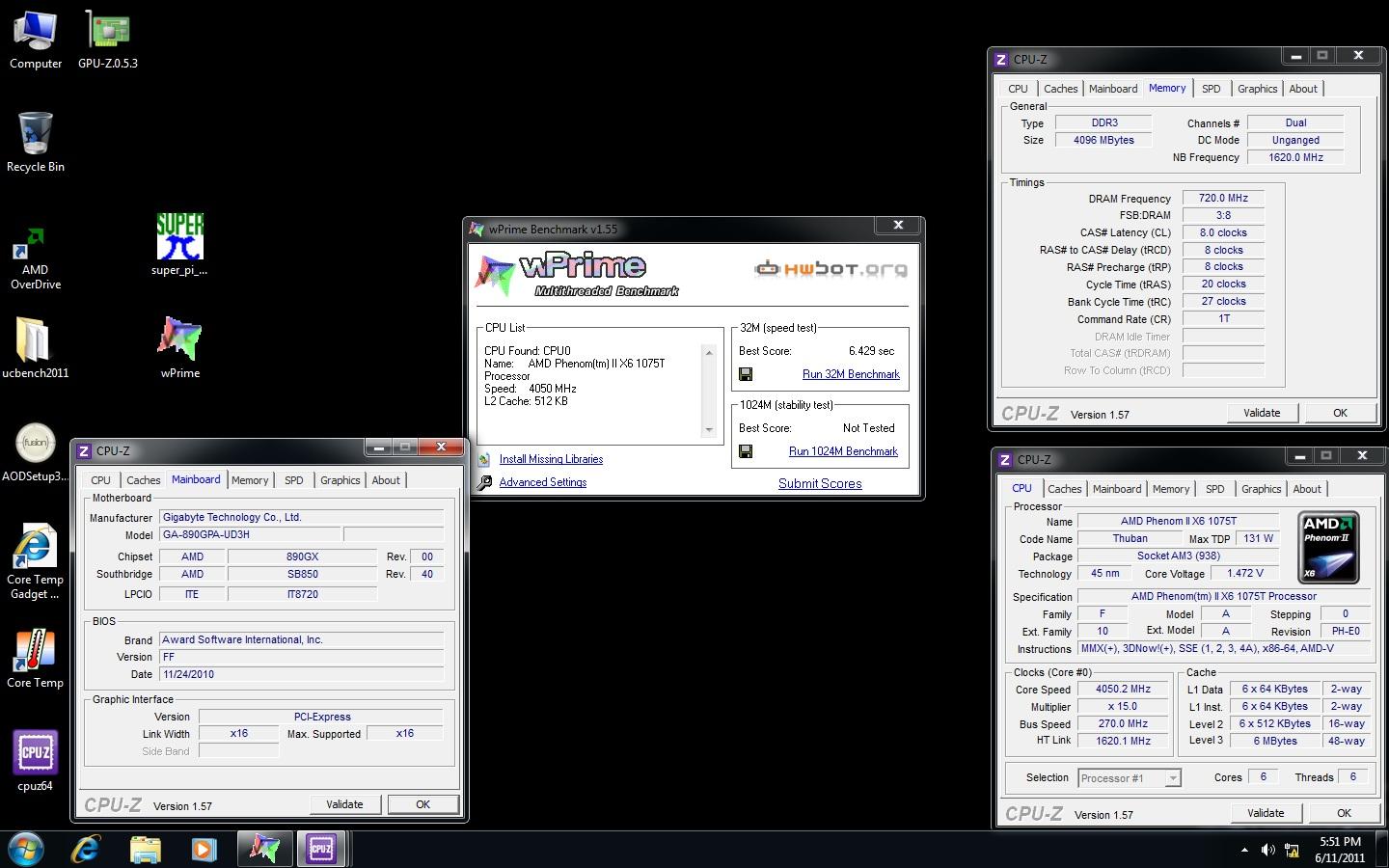Open Install Missing Libraries link
This screenshot has height=868, width=1389.
coord(551,459)
